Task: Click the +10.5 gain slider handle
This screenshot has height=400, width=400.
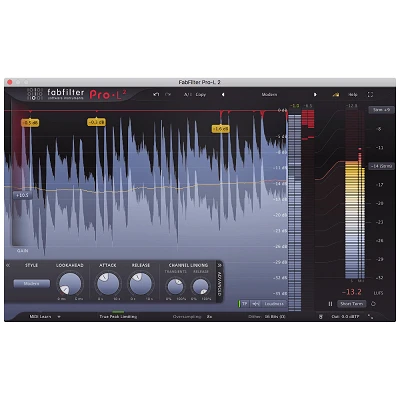Action: (x=22, y=195)
